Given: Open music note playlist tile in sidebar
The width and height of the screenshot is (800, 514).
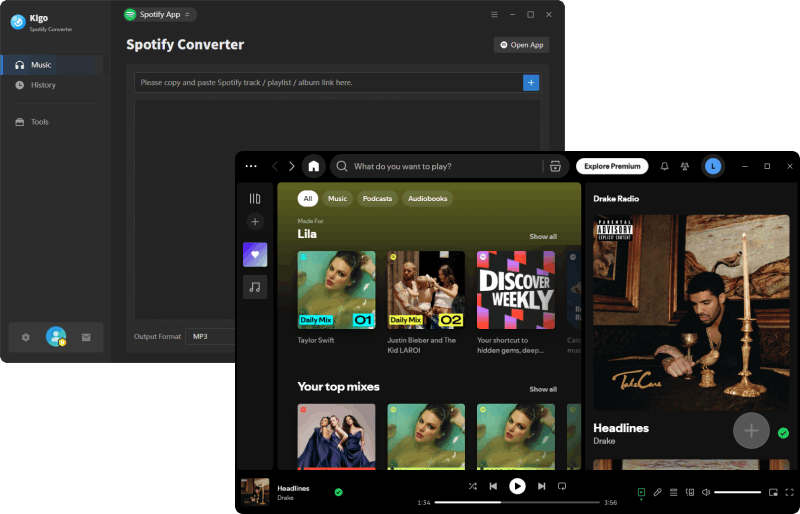Looking at the screenshot, I should (255, 287).
